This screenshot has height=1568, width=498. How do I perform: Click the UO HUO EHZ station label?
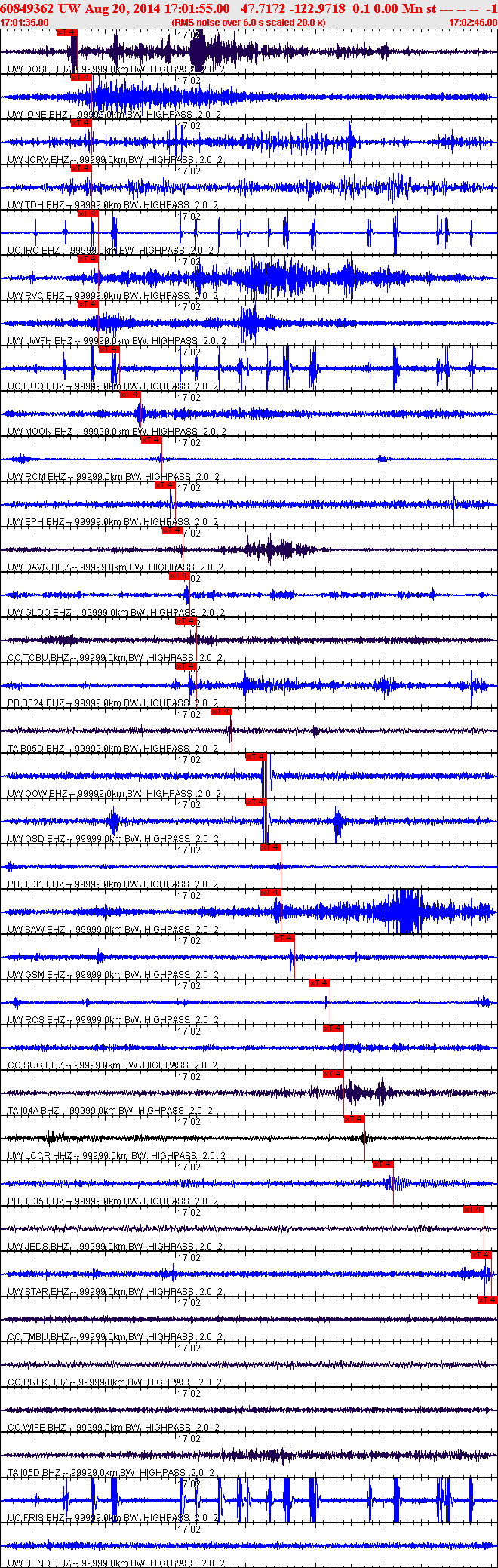(35, 386)
